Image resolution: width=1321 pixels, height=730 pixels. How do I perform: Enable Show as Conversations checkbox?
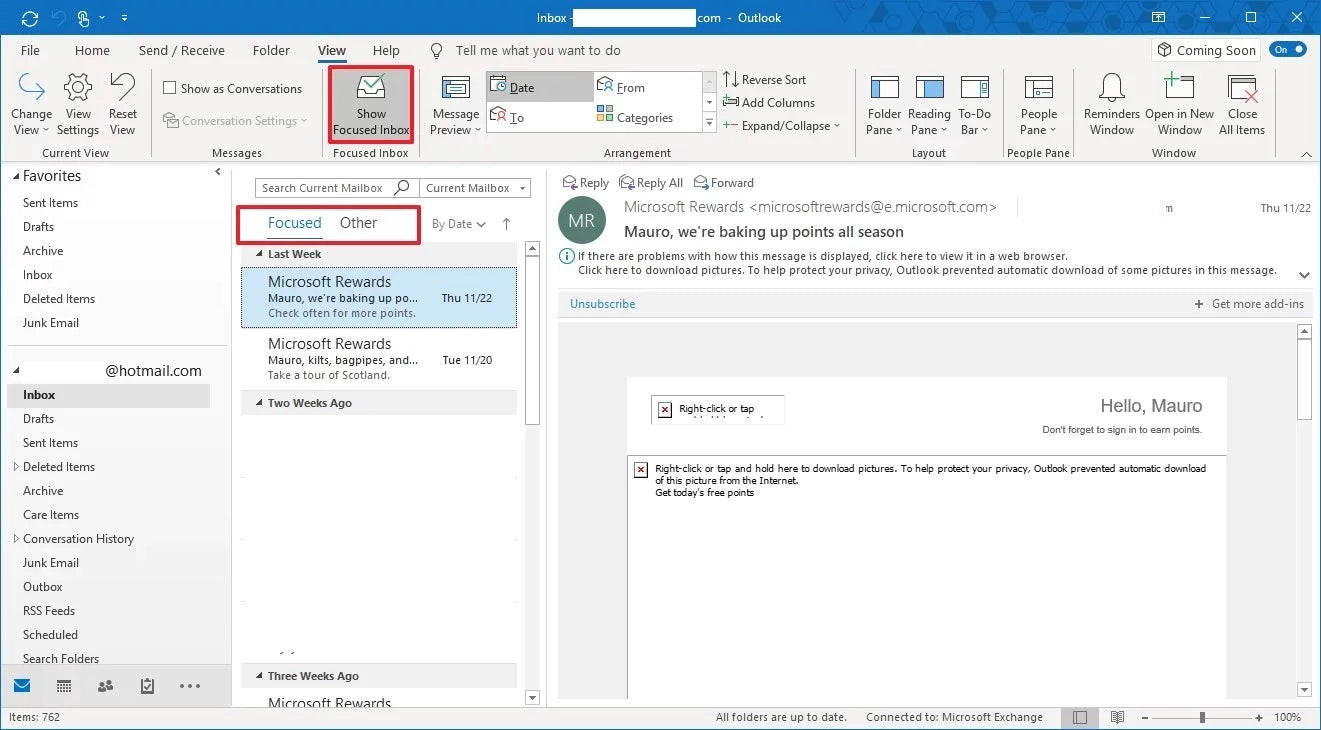point(170,88)
